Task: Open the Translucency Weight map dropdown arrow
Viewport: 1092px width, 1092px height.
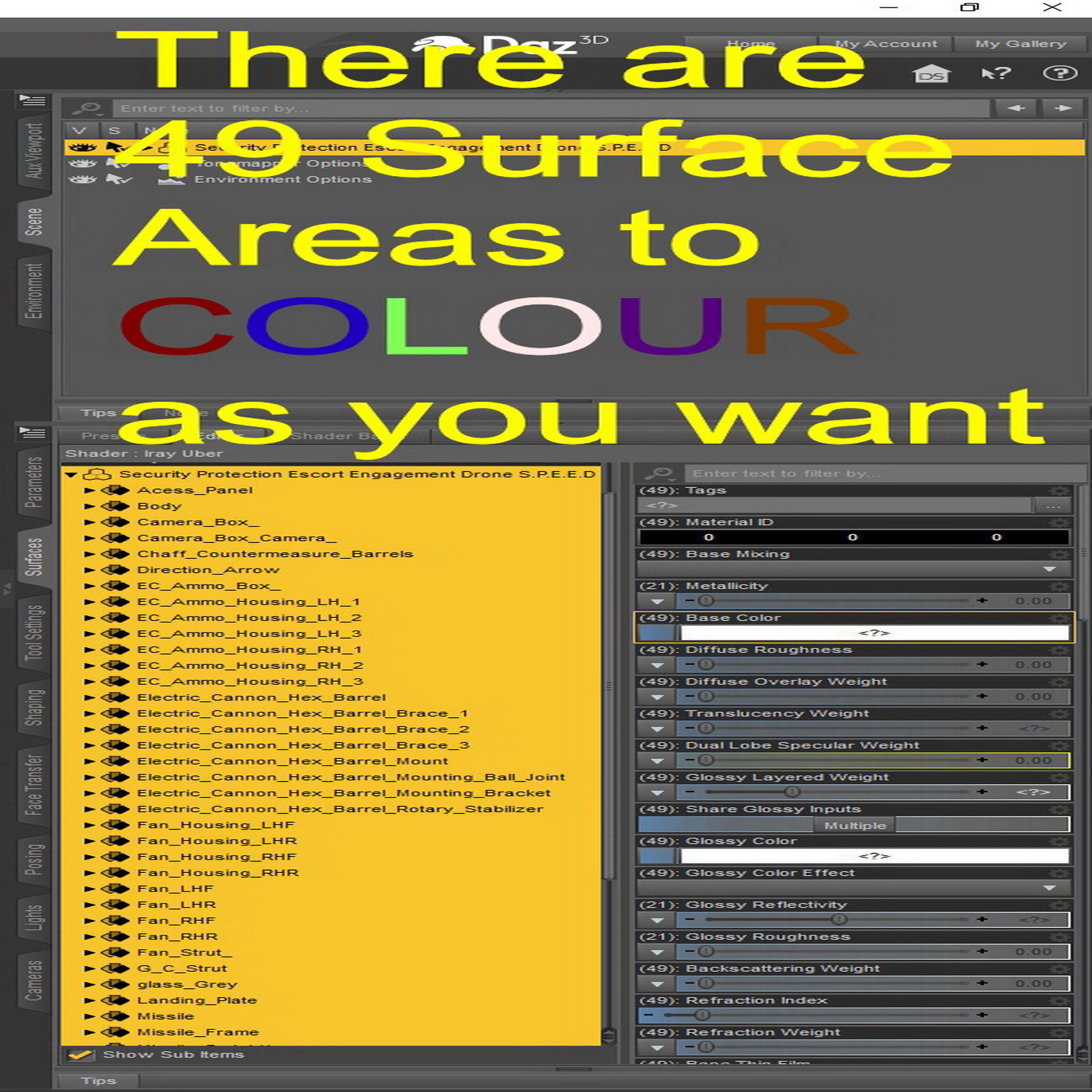Action: click(657, 729)
